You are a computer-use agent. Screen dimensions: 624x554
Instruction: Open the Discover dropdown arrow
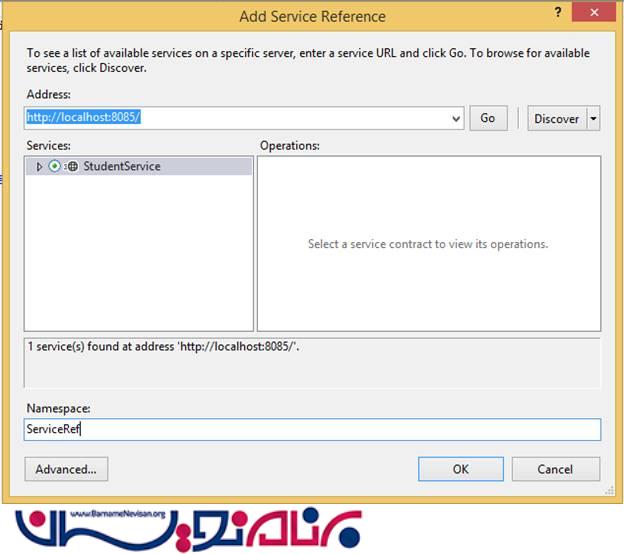point(593,119)
